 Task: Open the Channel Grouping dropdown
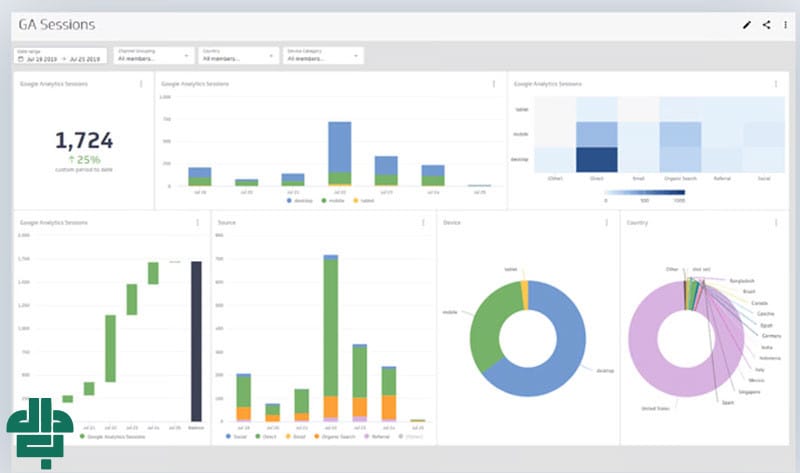[x=153, y=55]
